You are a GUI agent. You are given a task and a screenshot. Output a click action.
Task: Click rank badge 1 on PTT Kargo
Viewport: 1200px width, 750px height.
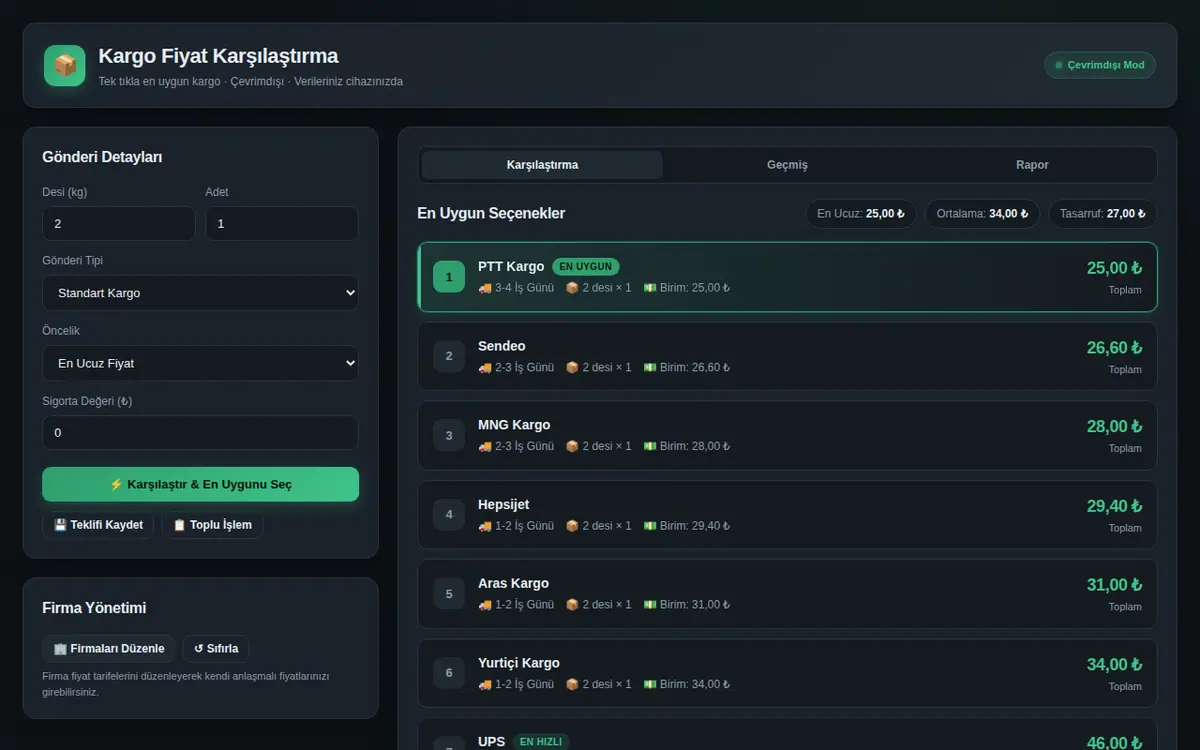click(449, 277)
